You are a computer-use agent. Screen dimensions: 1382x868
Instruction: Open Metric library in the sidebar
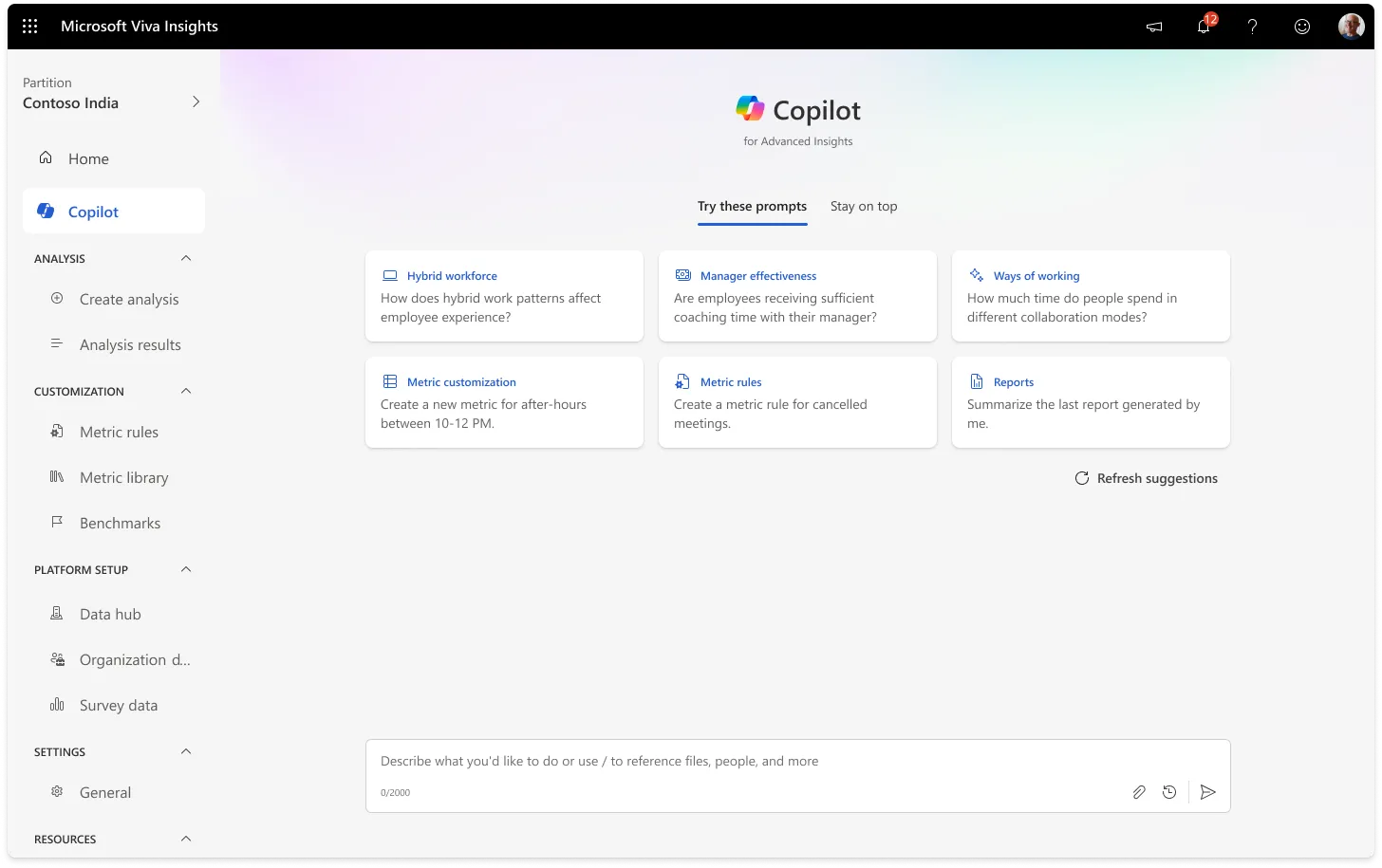click(x=123, y=477)
